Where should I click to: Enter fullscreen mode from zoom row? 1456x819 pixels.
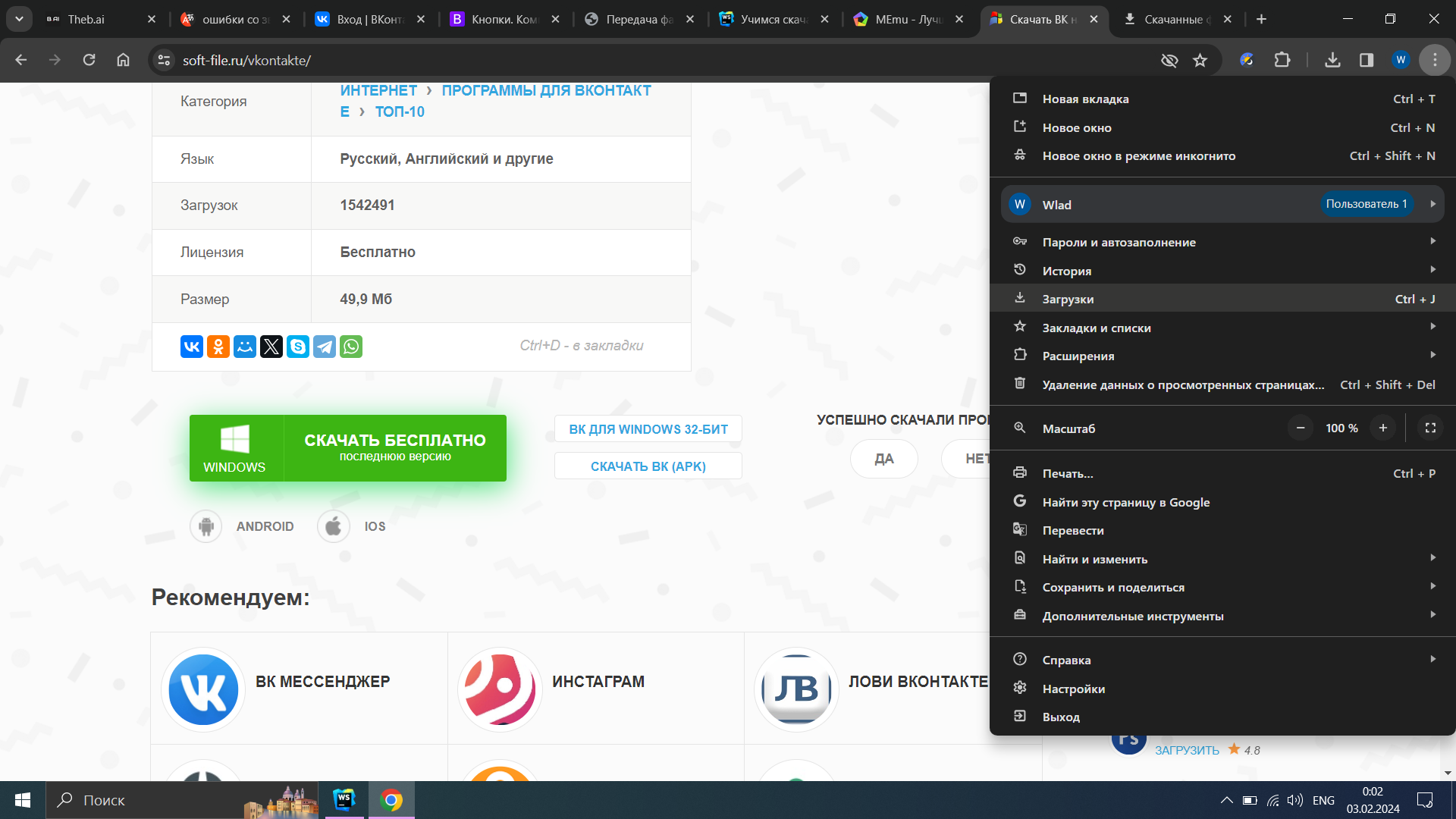1430,428
